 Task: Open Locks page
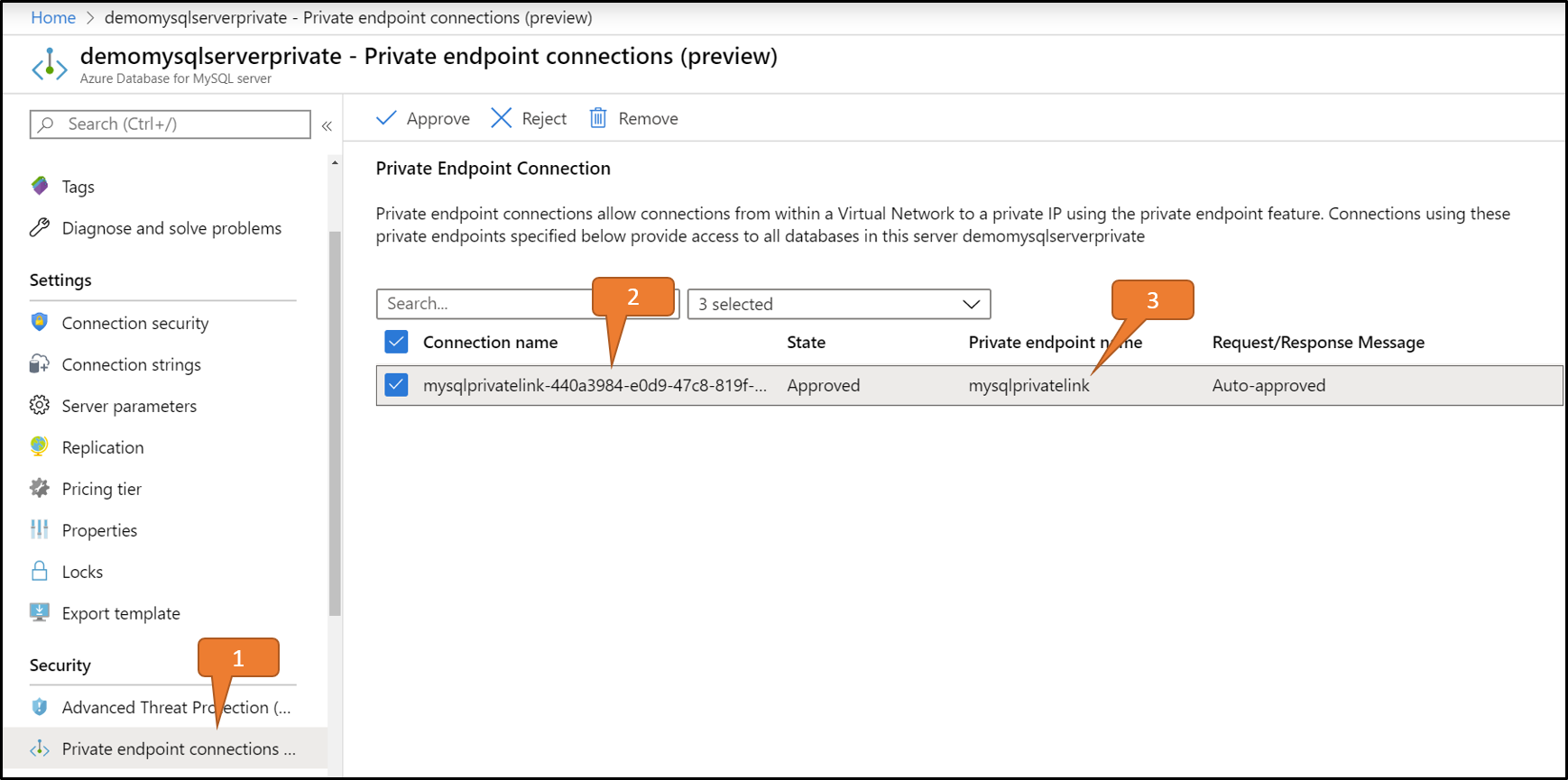point(82,572)
